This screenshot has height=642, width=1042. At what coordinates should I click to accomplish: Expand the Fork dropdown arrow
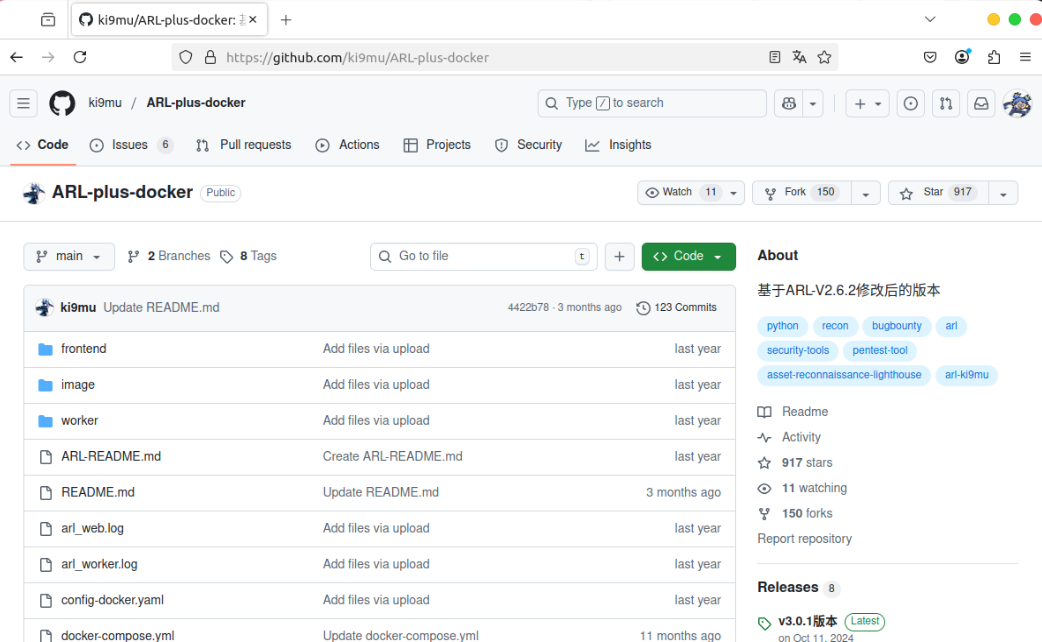865,193
